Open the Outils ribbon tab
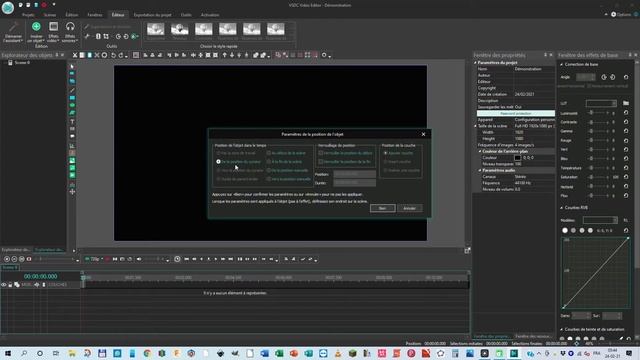Screen dimensions: 640x360 click(186, 15)
